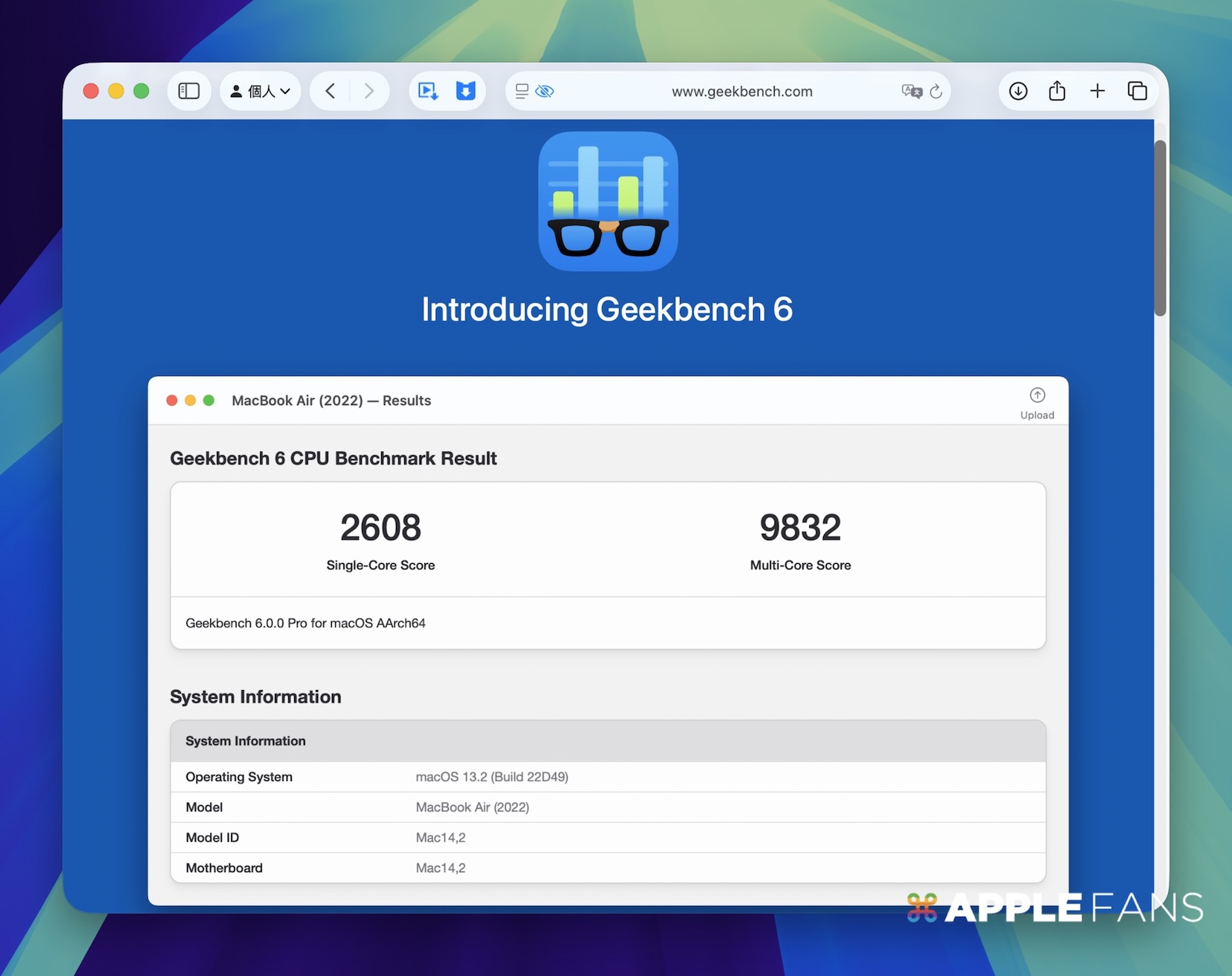This screenshot has width=1232, height=976.
Task: Click the green full-screen button of Safari
Action: point(141,91)
